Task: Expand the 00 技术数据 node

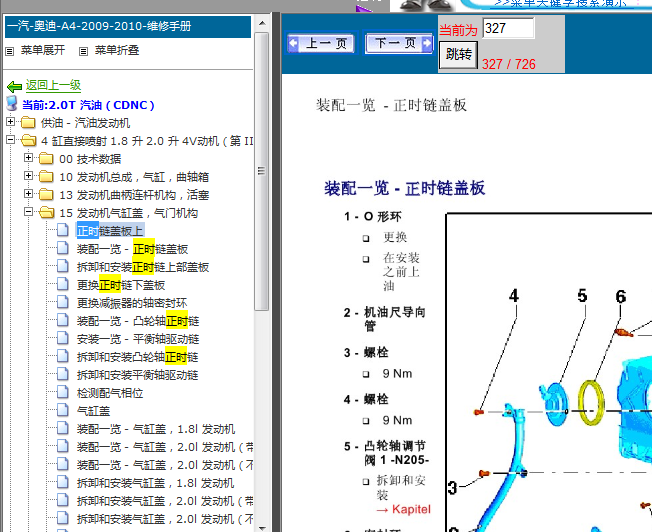Action: click(x=28, y=158)
